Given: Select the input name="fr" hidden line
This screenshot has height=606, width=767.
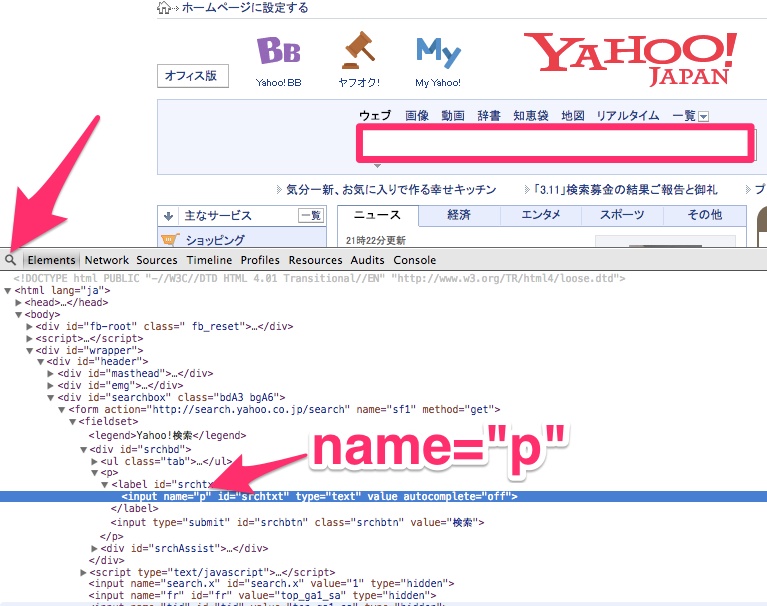Looking at the screenshot, I should [262, 595].
